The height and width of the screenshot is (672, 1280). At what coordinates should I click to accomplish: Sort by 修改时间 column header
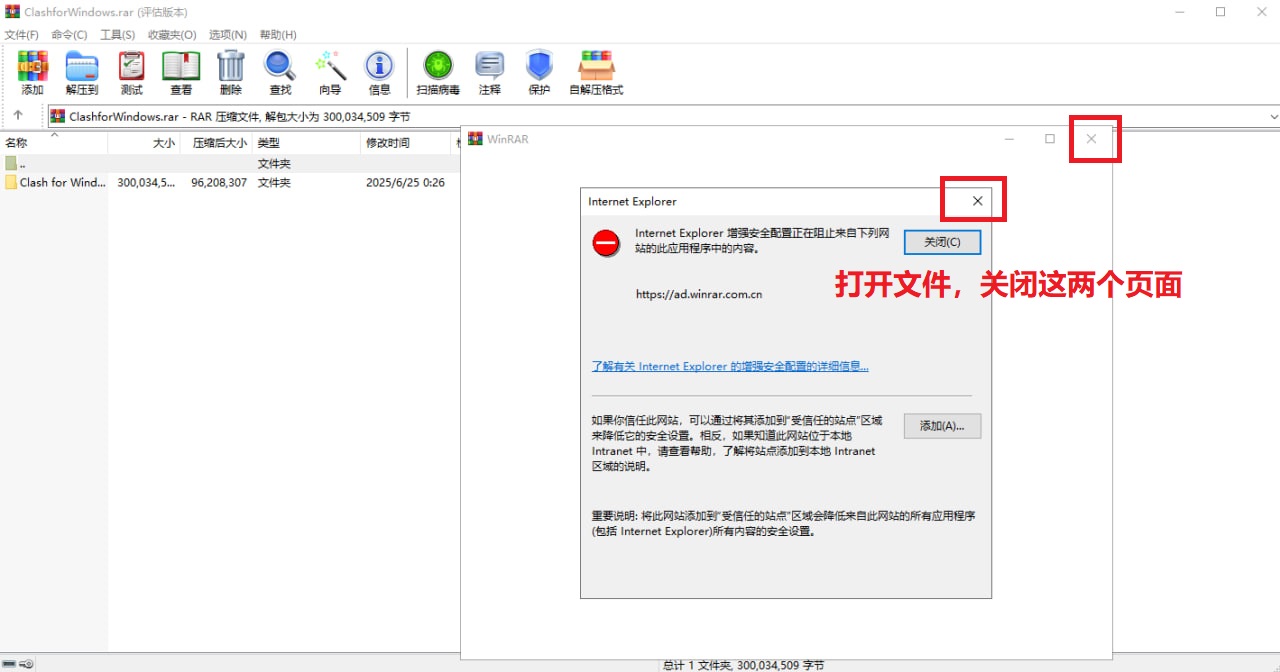click(406, 143)
